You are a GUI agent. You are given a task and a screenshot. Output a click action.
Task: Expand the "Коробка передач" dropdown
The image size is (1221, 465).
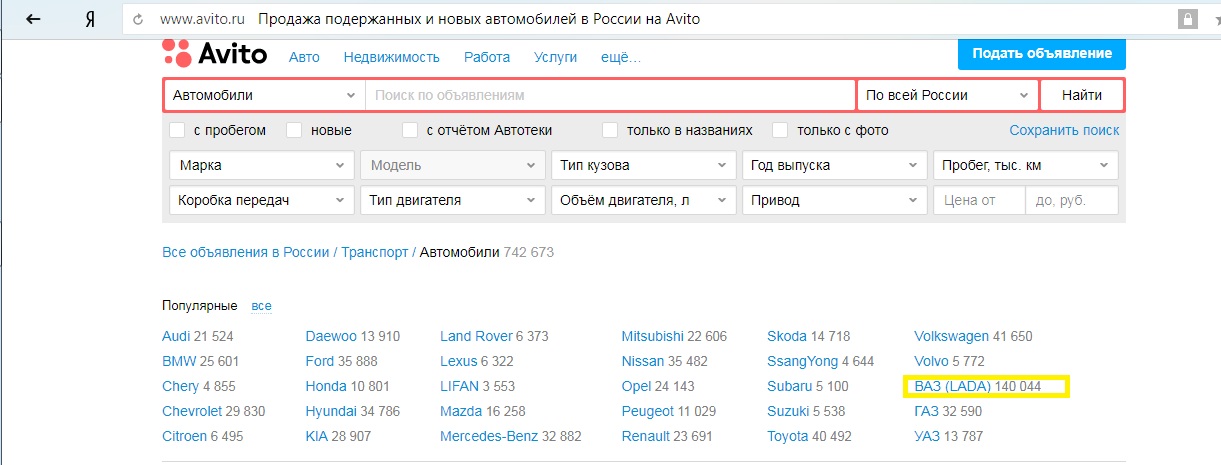tap(262, 200)
